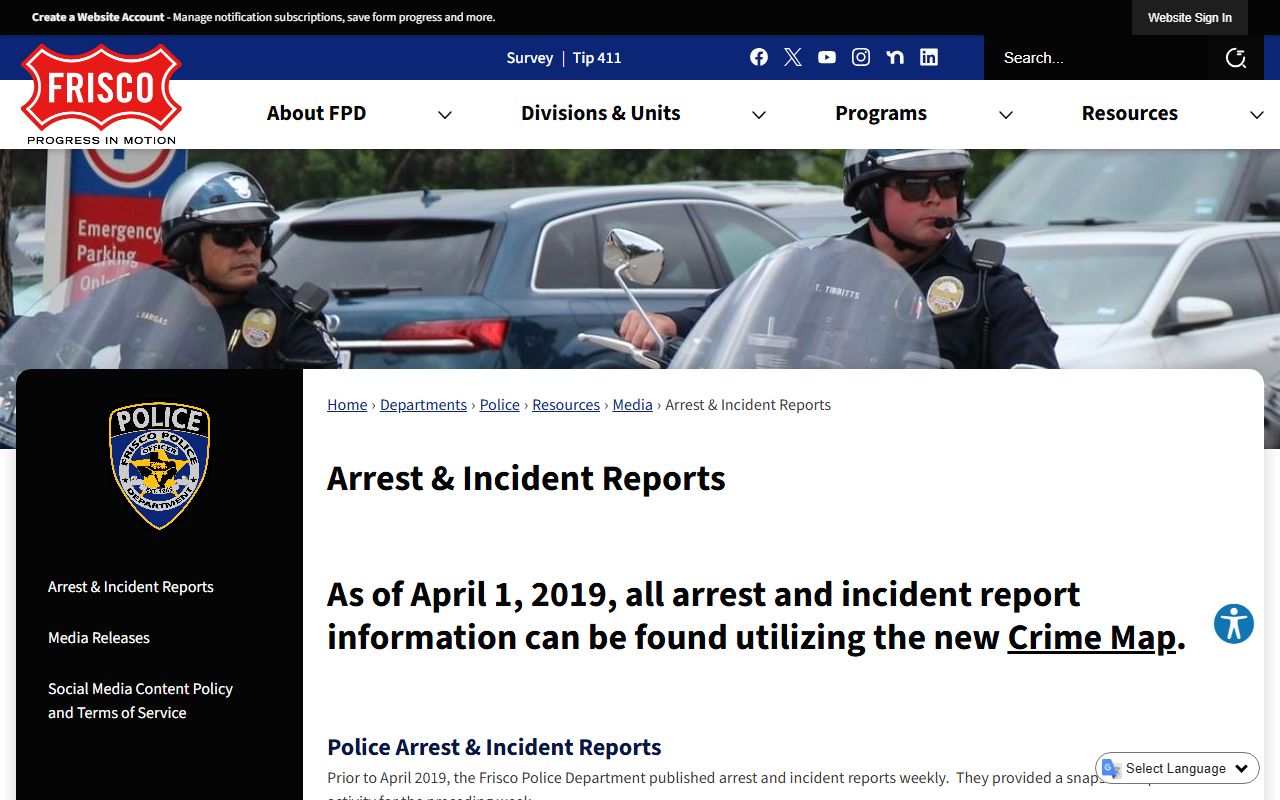This screenshot has width=1280, height=800.
Task: Open the Survey link
Action: (529, 58)
